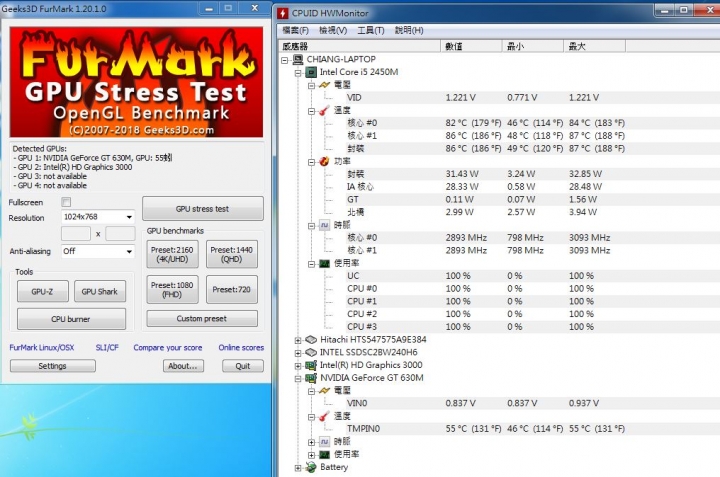Click the HWMonitor lightning bolt title icon
The width and height of the screenshot is (720, 477).
tap(282, 13)
